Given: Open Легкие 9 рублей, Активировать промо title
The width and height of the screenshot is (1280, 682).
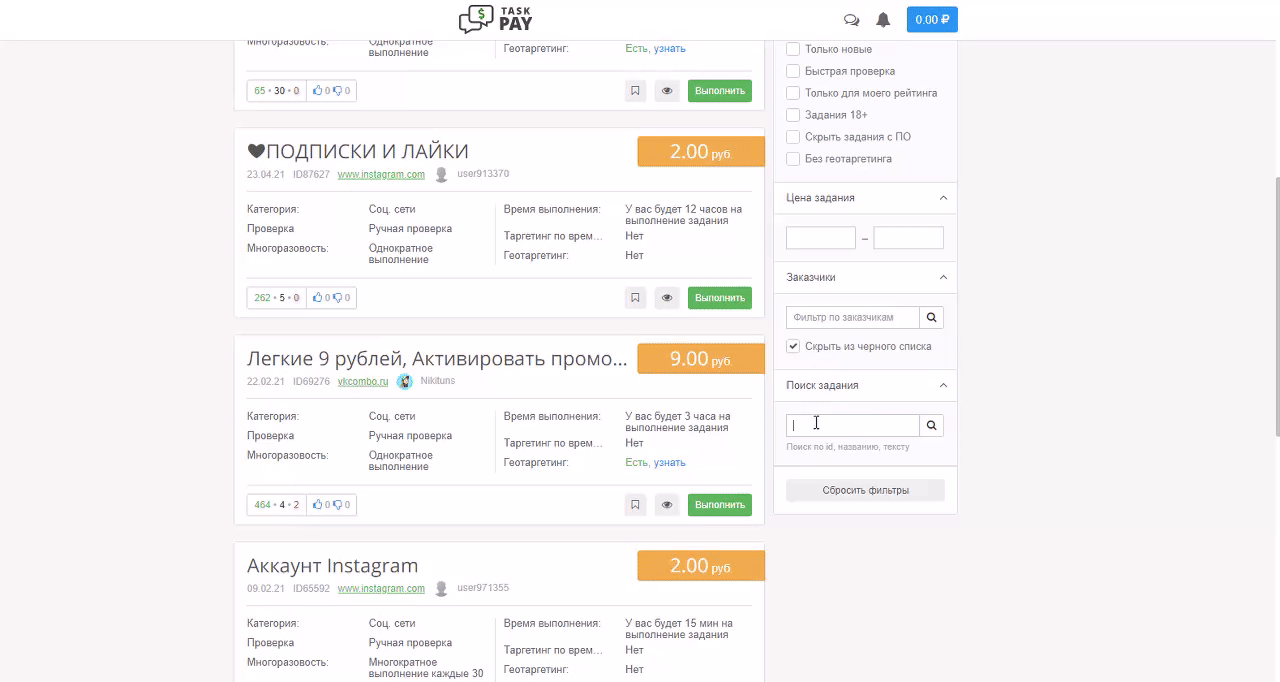Looking at the screenshot, I should tap(437, 358).
